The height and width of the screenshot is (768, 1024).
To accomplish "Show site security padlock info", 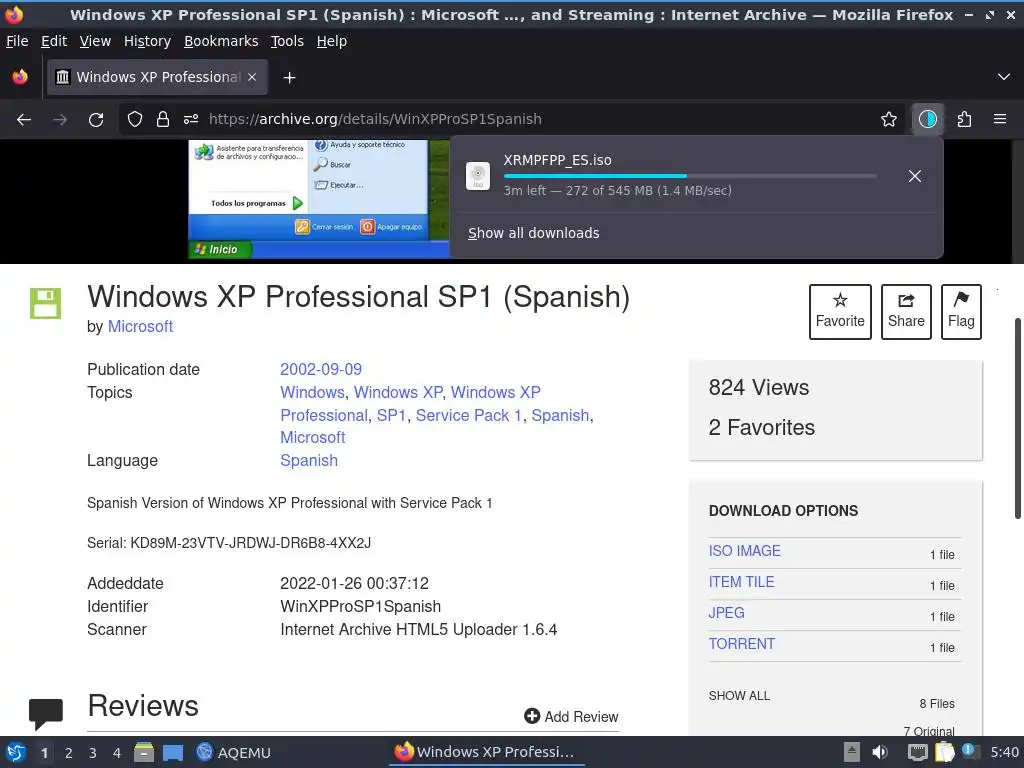I will (x=163, y=119).
